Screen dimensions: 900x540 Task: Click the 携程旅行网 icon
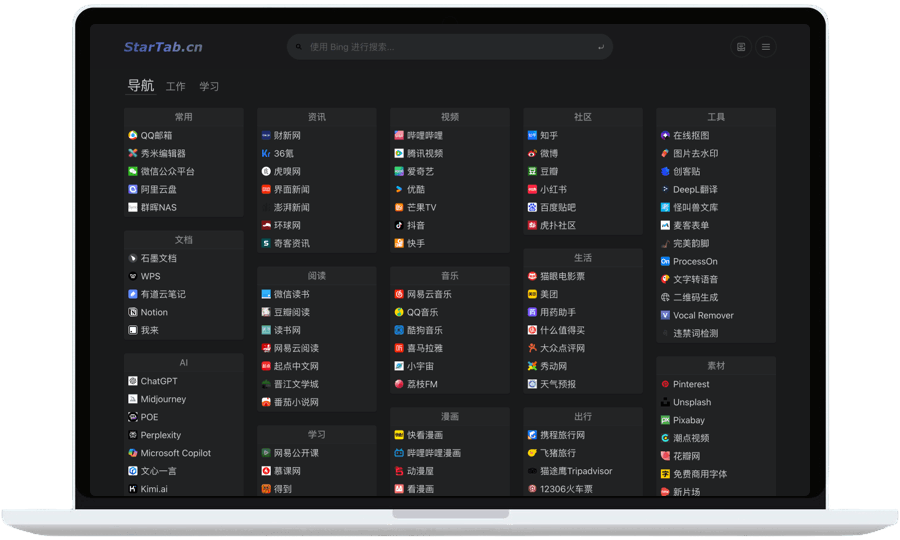[532, 435]
